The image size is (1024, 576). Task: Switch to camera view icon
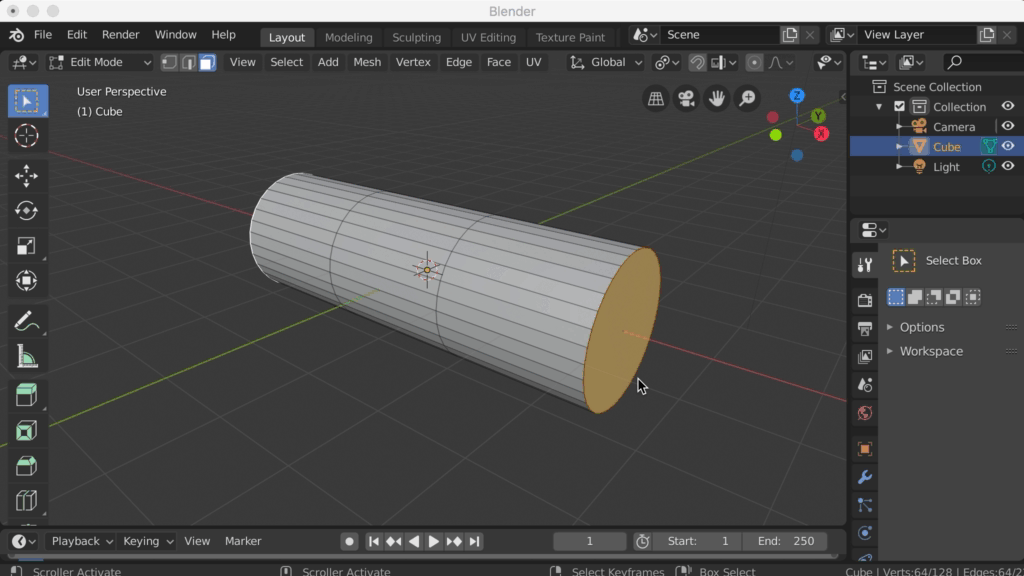(x=686, y=98)
